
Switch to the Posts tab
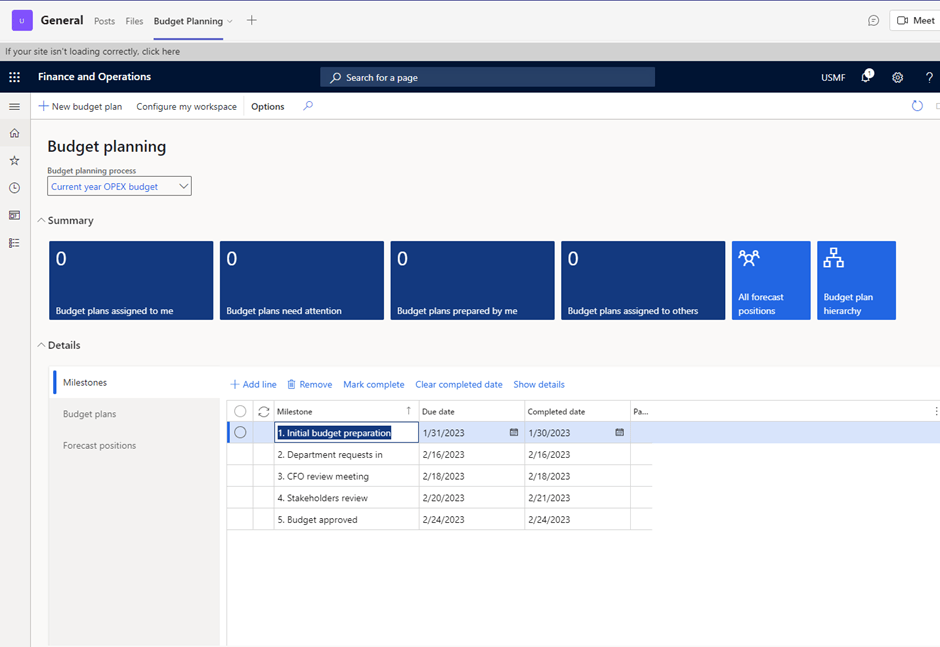tap(104, 20)
